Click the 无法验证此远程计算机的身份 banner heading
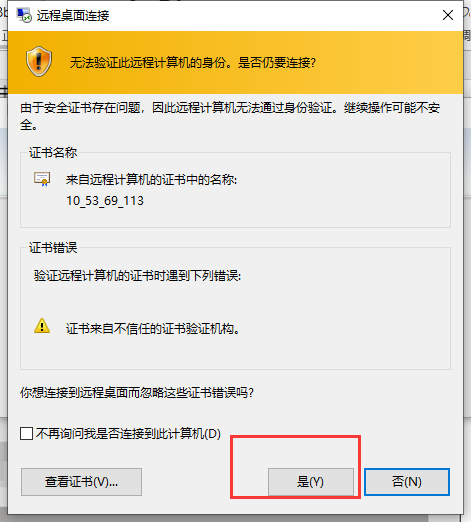The width and height of the screenshot is (471, 522). (193, 62)
